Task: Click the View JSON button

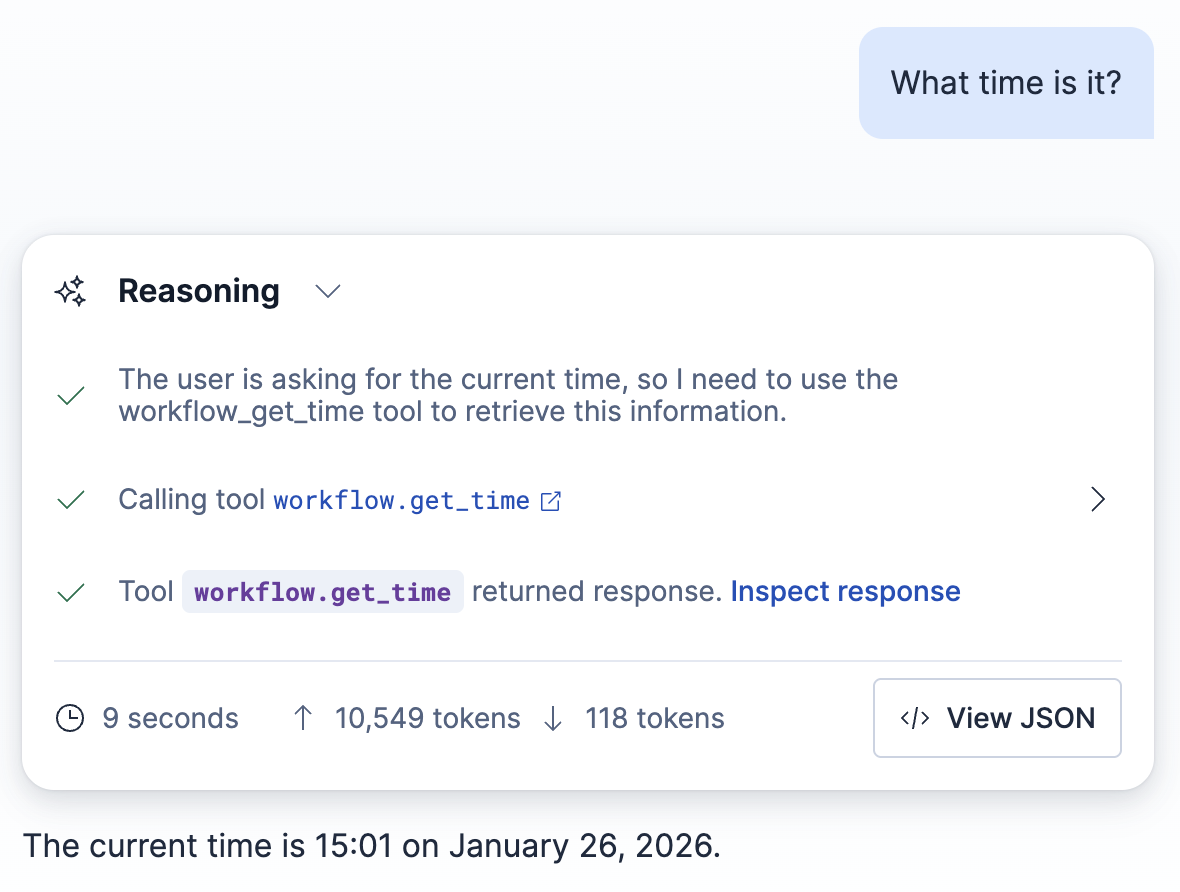Action: [x=997, y=718]
